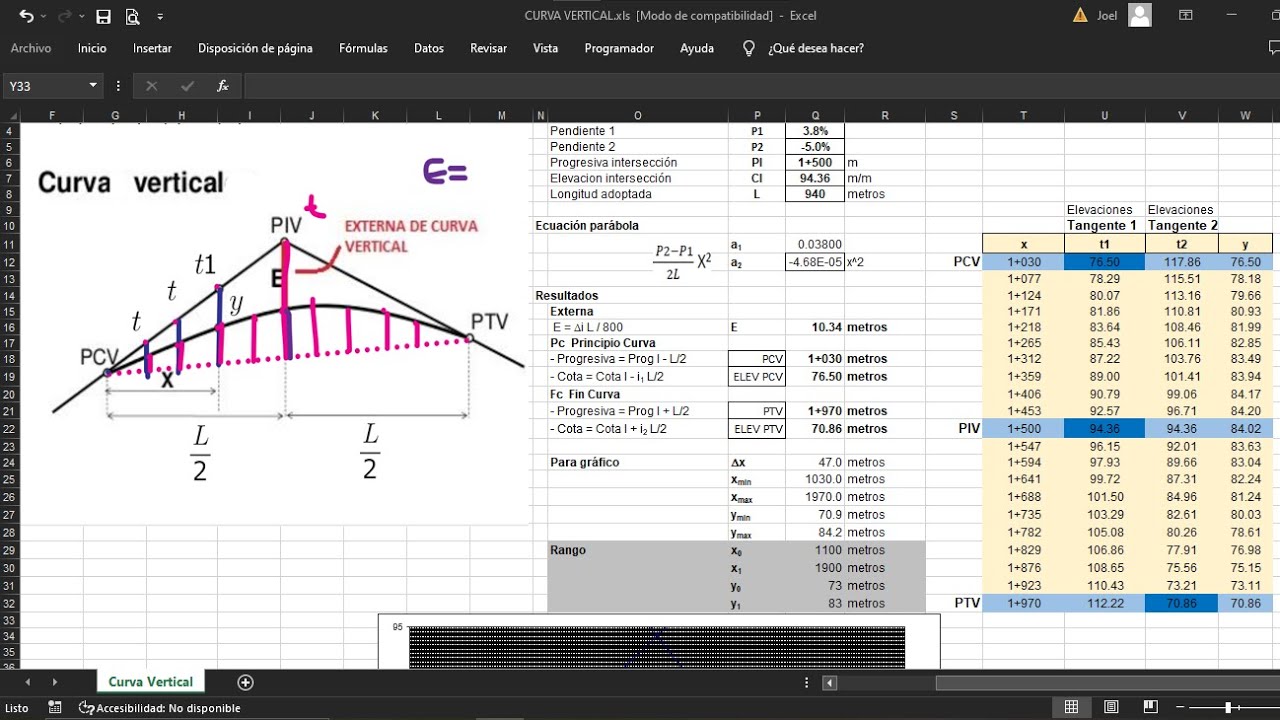Open the Archivo menu
1280x720 pixels.
tap(31, 48)
